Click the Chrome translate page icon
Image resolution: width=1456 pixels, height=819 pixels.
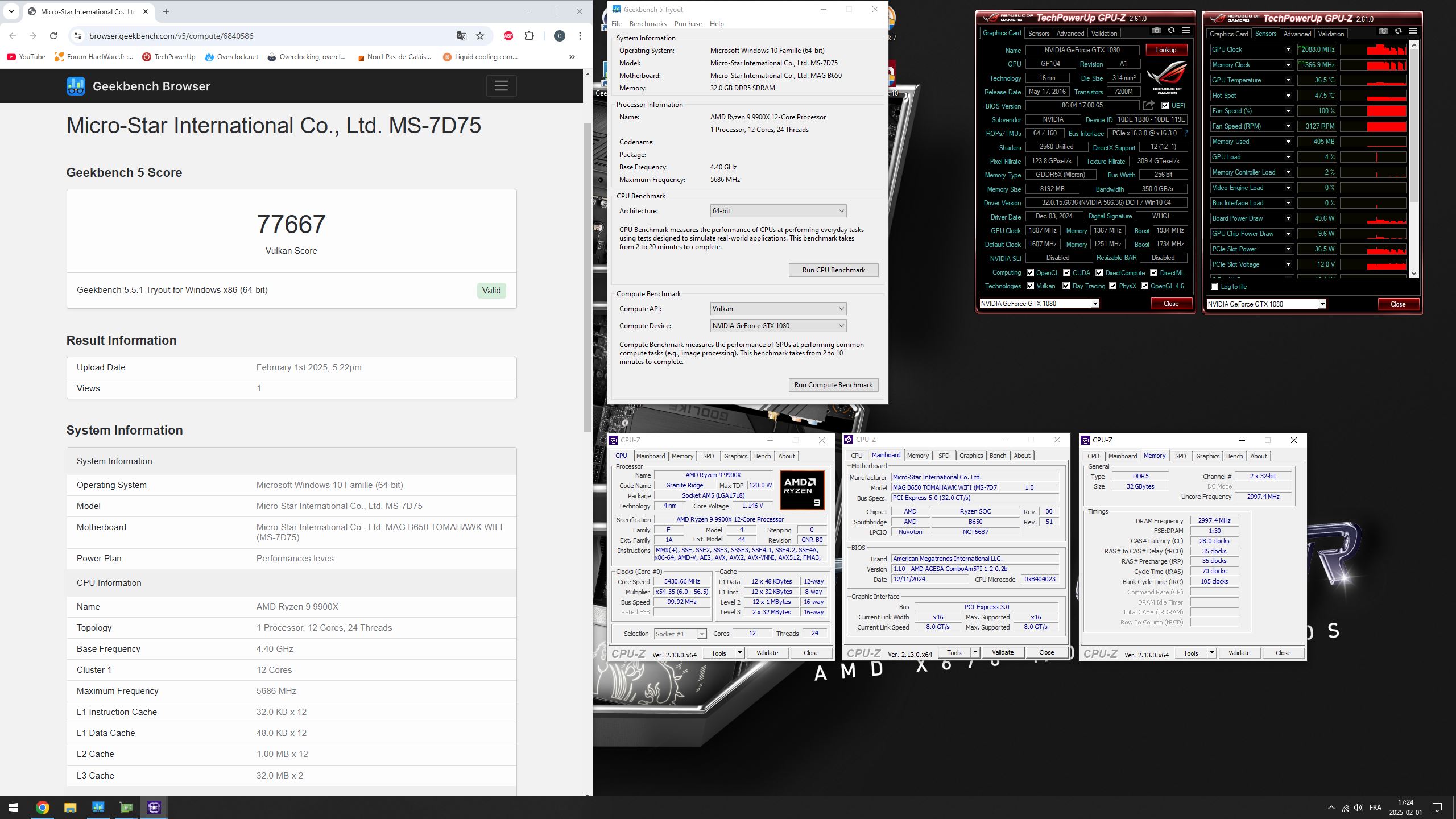point(461,36)
